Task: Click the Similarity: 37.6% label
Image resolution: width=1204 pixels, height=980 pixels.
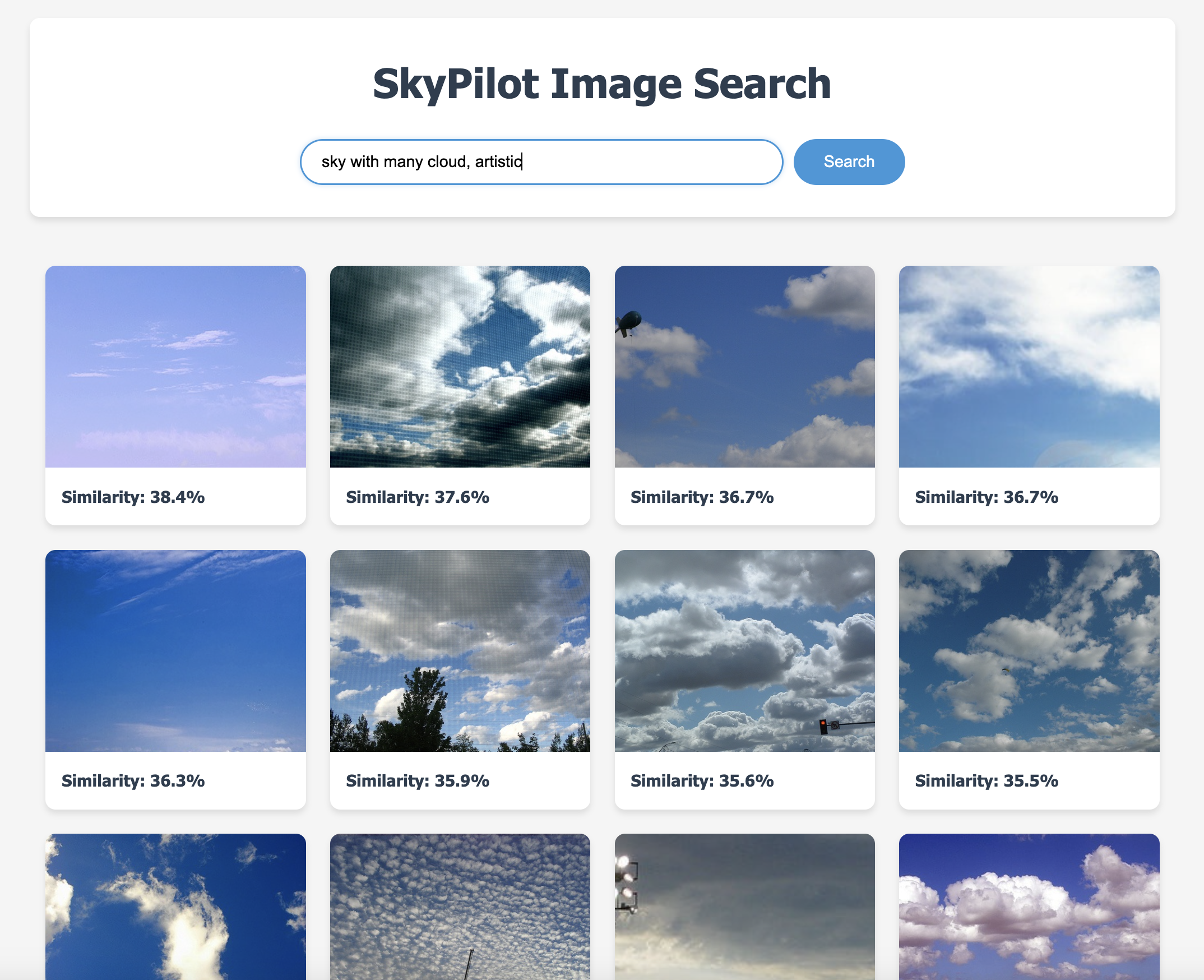Action: tap(418, 497)
